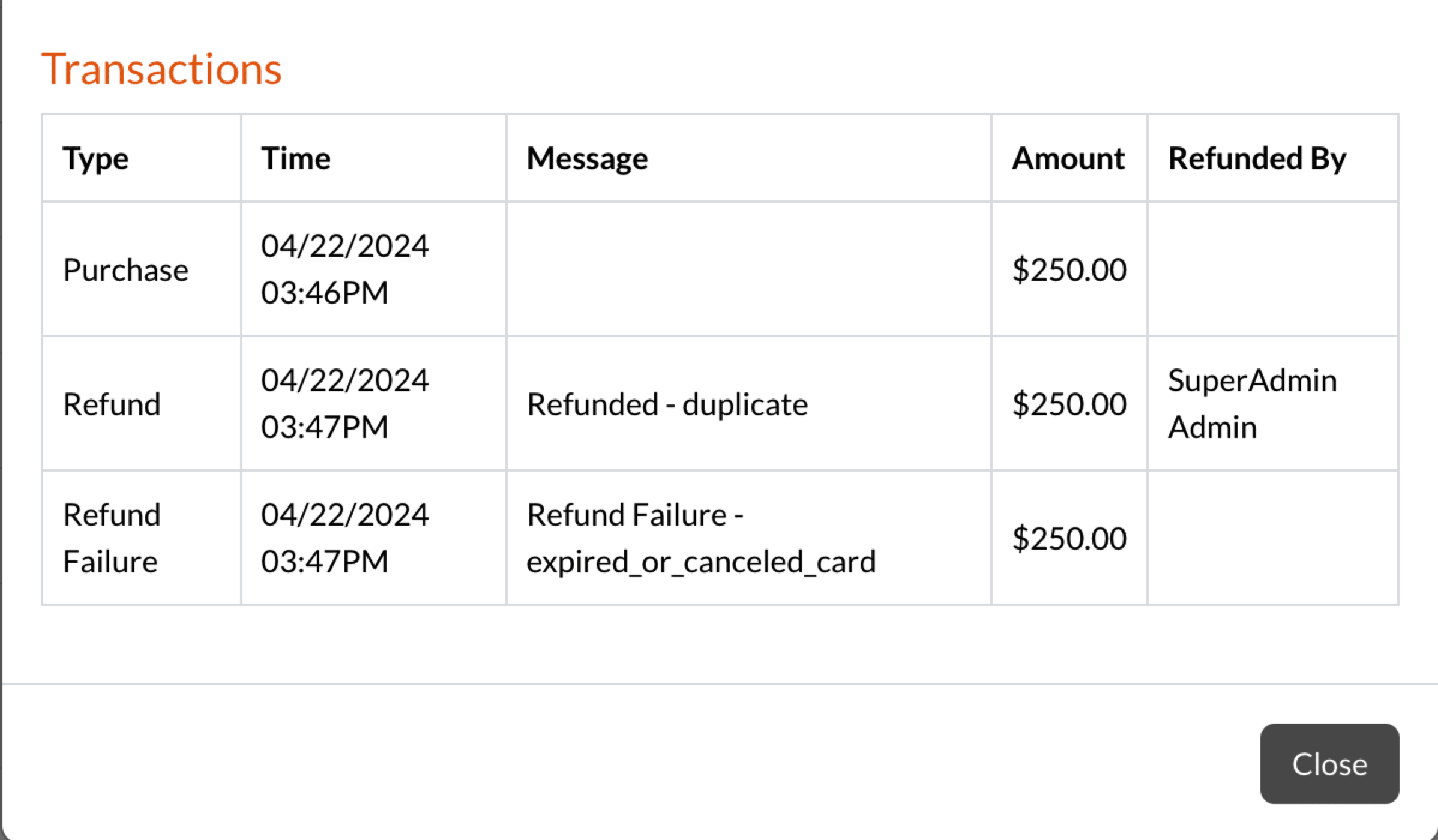The height and width of the screenshot is (840, 1438).
Task: Click the Refund Failure row's timestamp
Action: (x=344, y=538)
